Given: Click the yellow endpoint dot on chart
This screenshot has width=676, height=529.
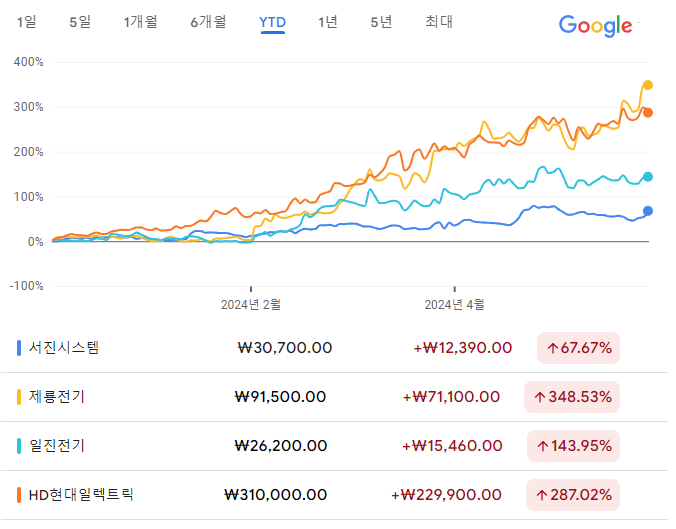Looking at the screenshot, I should [648, 85].
